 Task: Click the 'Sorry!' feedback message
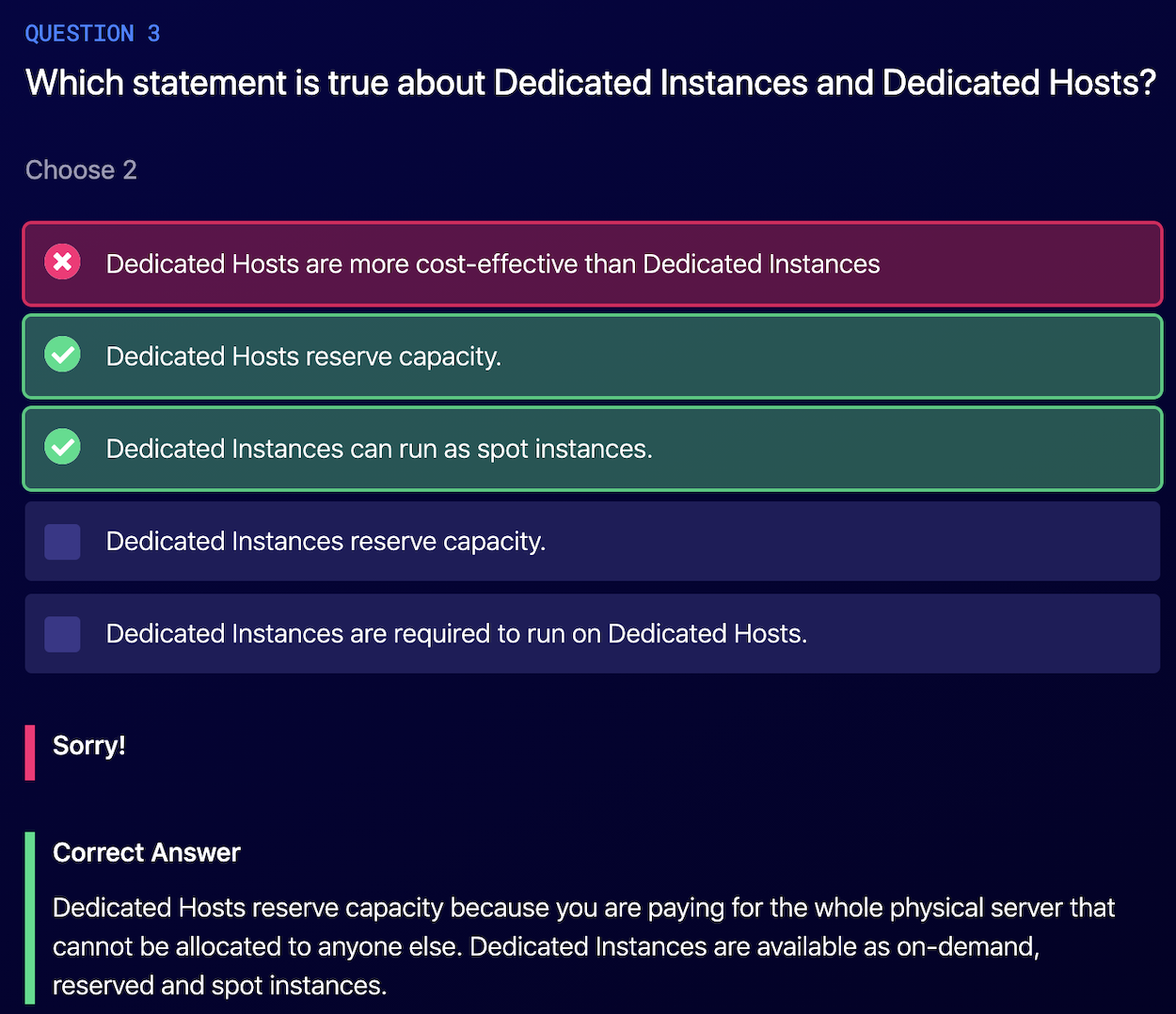point(88,746)
